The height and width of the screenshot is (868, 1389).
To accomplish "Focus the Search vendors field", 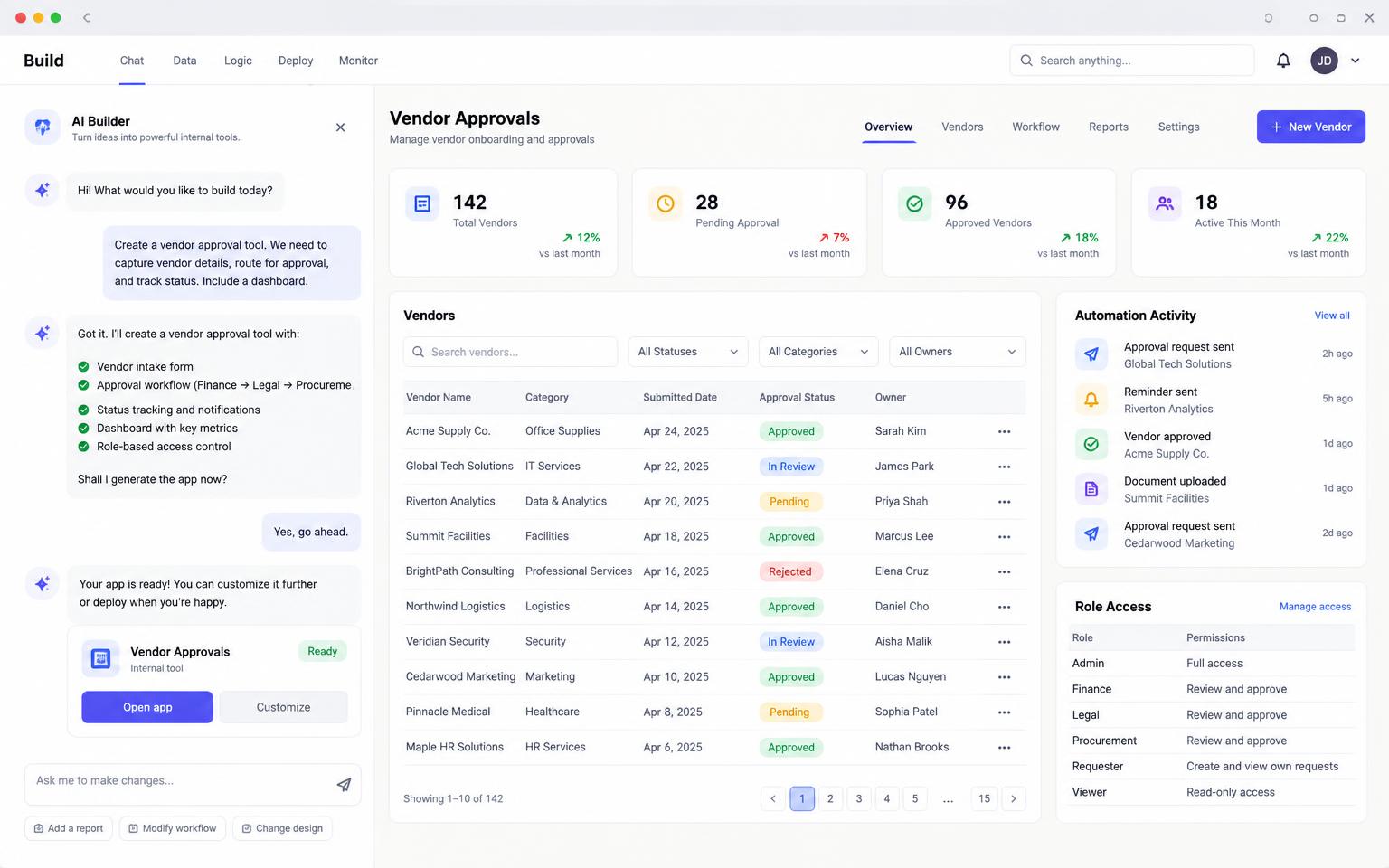I will (x=510, y=352).
